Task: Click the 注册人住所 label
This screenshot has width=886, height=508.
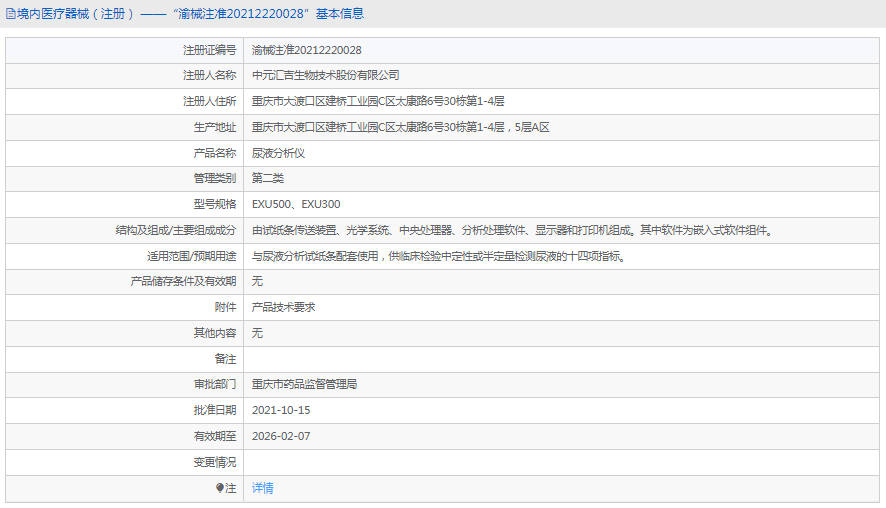Action: (x=209, y=101)
